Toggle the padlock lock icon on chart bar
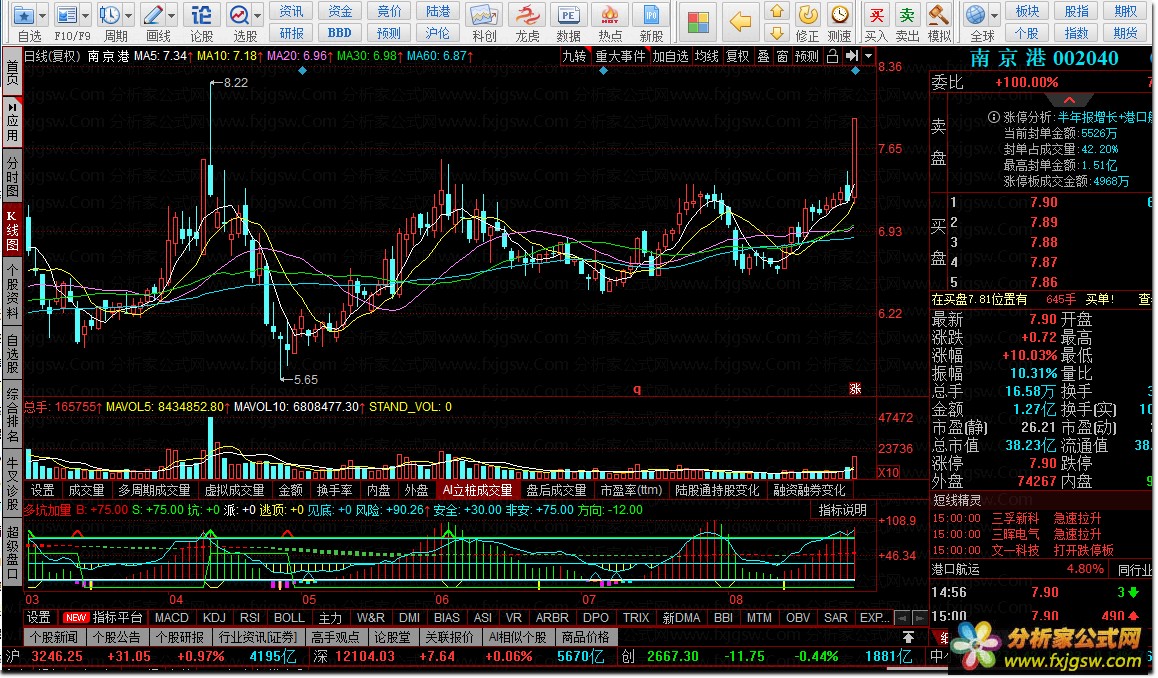 (x=832, y=56)
